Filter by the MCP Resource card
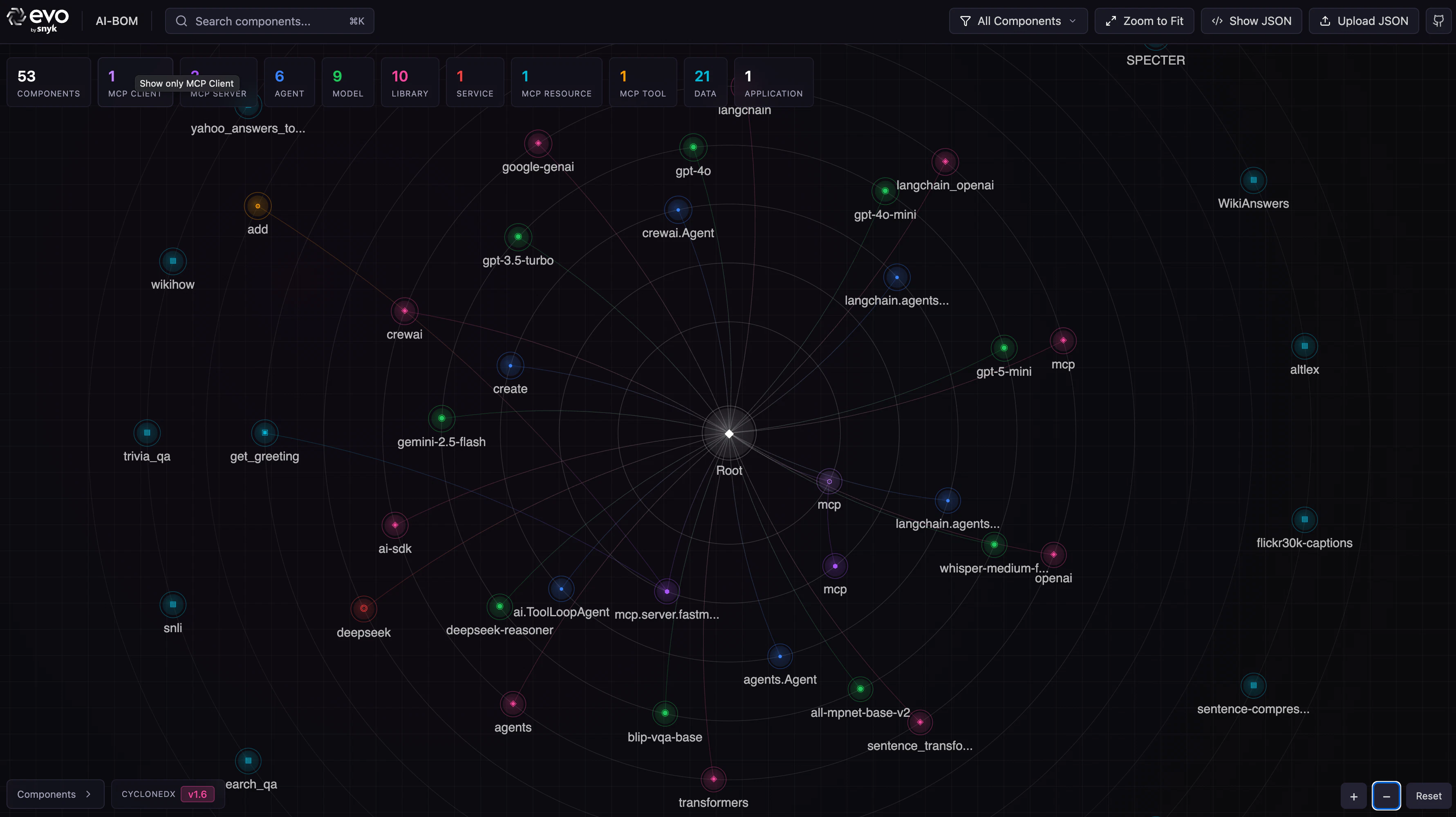Screen dimensions: 1456x817 [x=557, y=83]
